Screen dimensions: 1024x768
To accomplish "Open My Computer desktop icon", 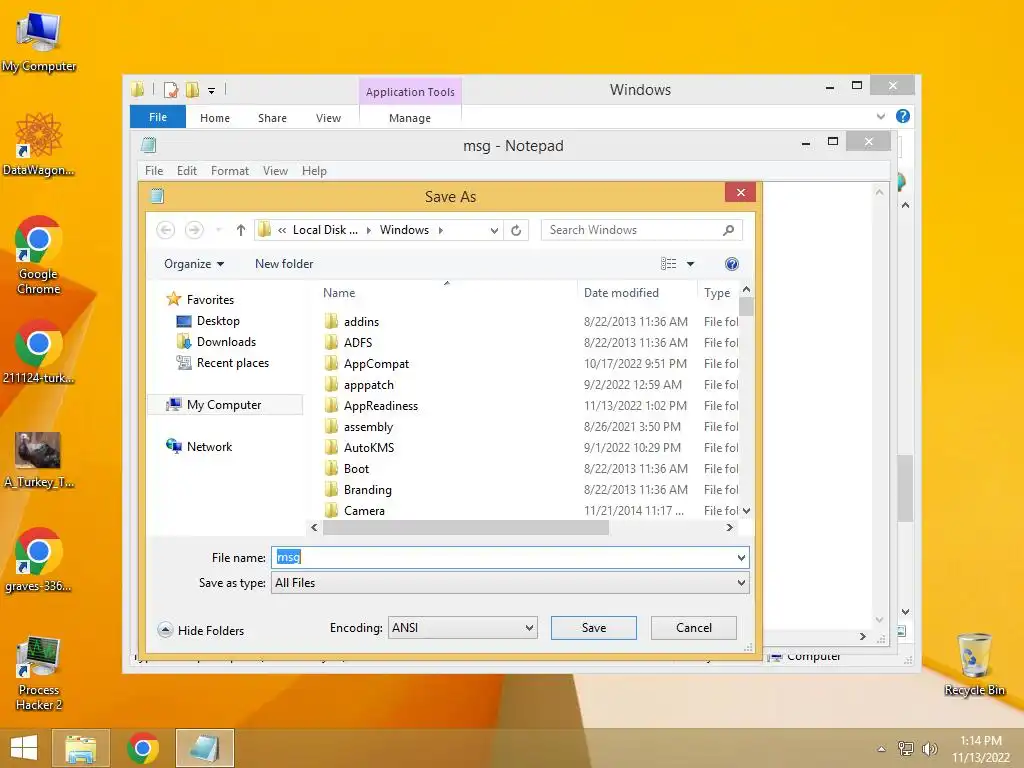I will pos(39,41).
